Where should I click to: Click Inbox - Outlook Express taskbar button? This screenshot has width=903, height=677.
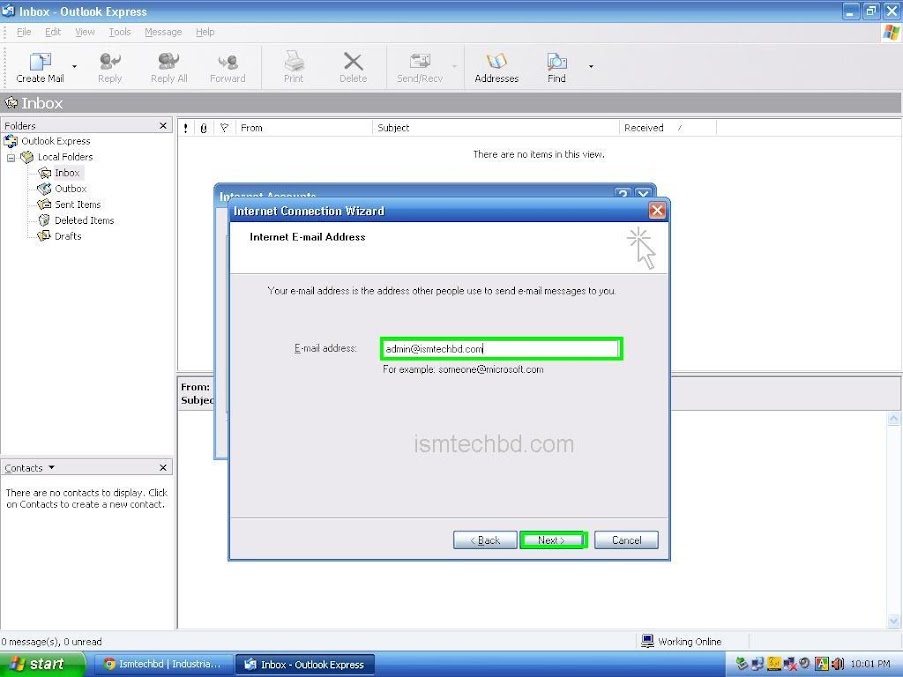(x=305, y=664)
